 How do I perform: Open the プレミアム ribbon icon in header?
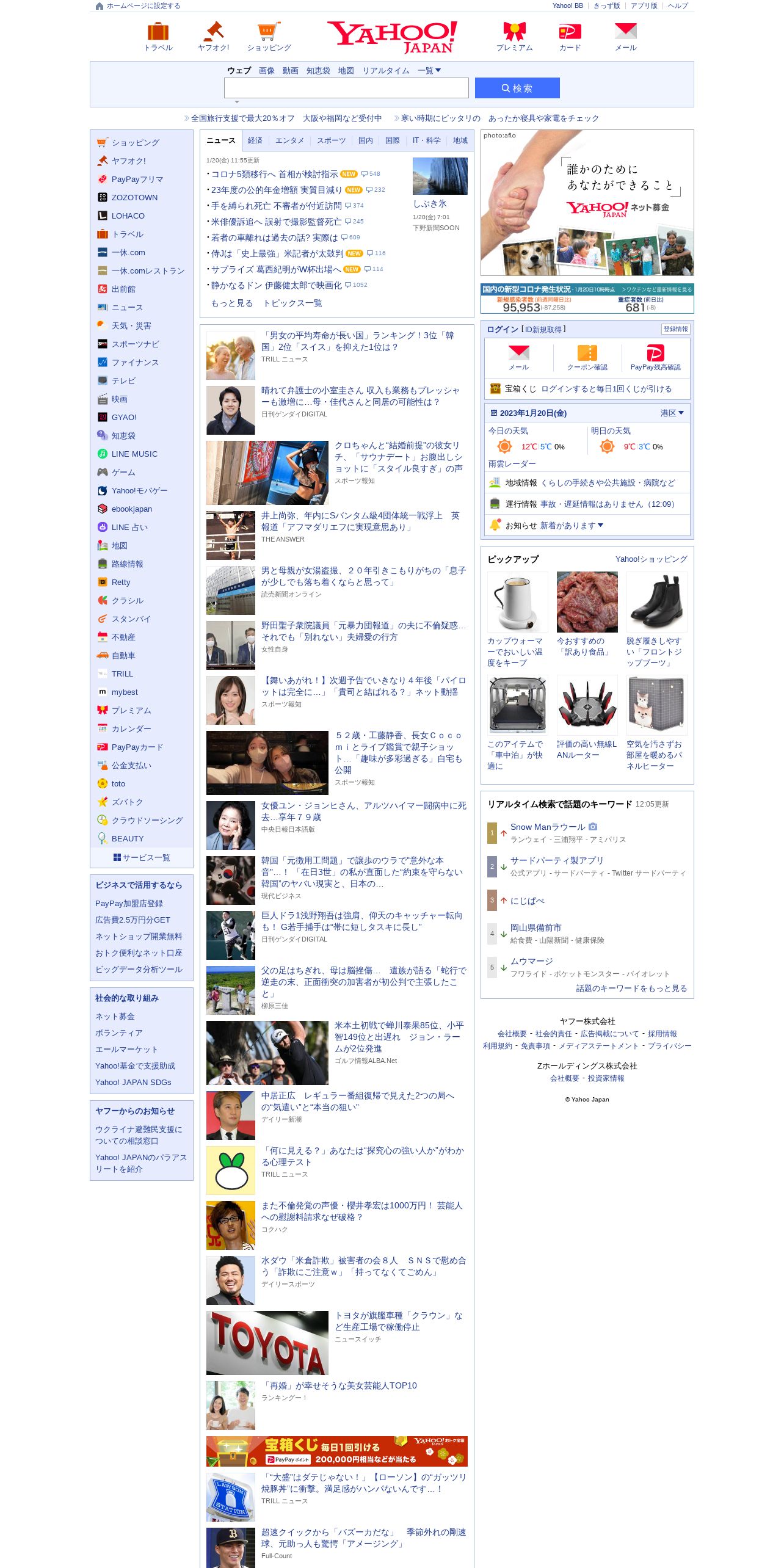[x=514, y=31]
